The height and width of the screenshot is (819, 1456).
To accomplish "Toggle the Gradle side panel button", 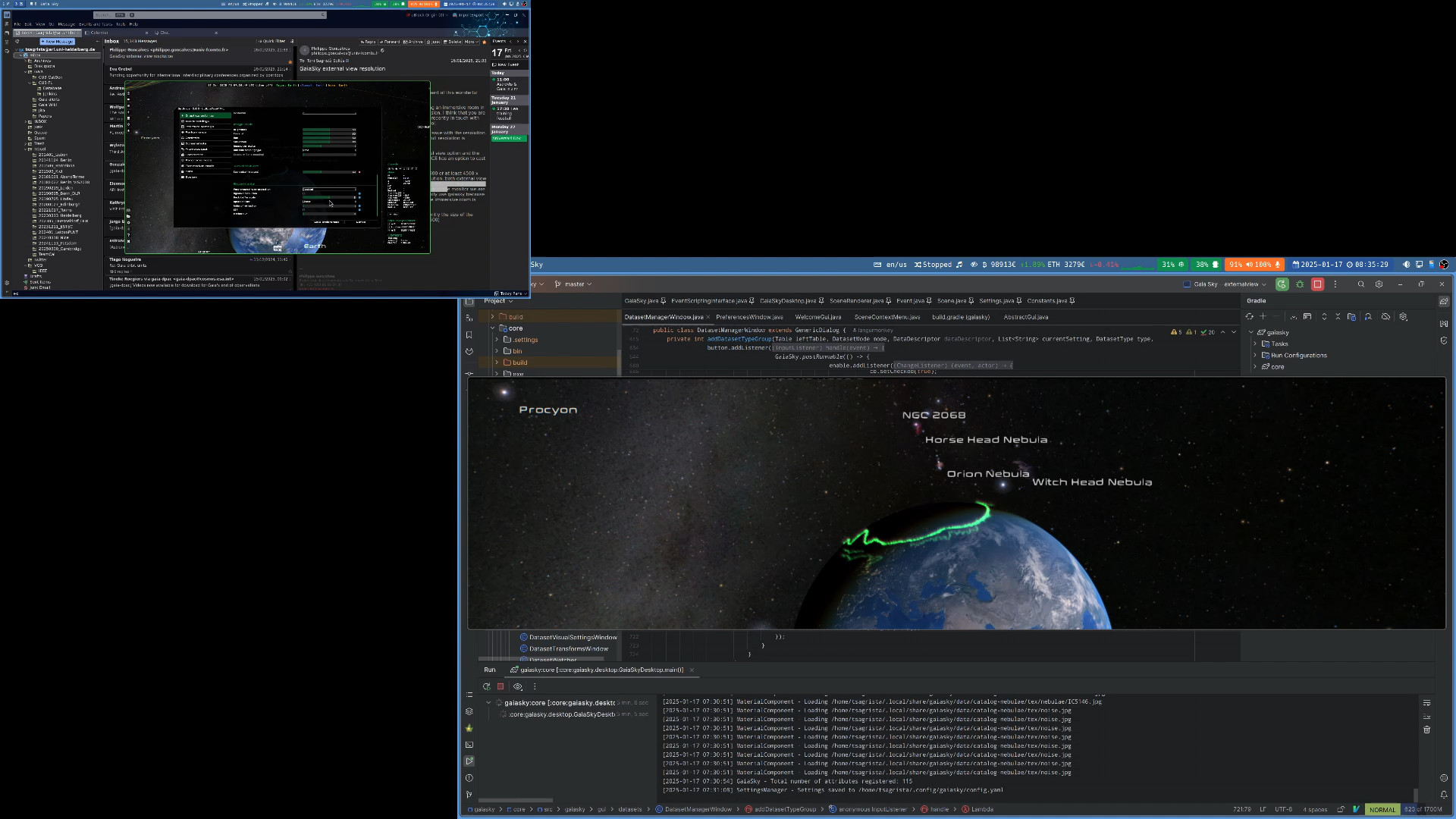I will [1444, 301].
